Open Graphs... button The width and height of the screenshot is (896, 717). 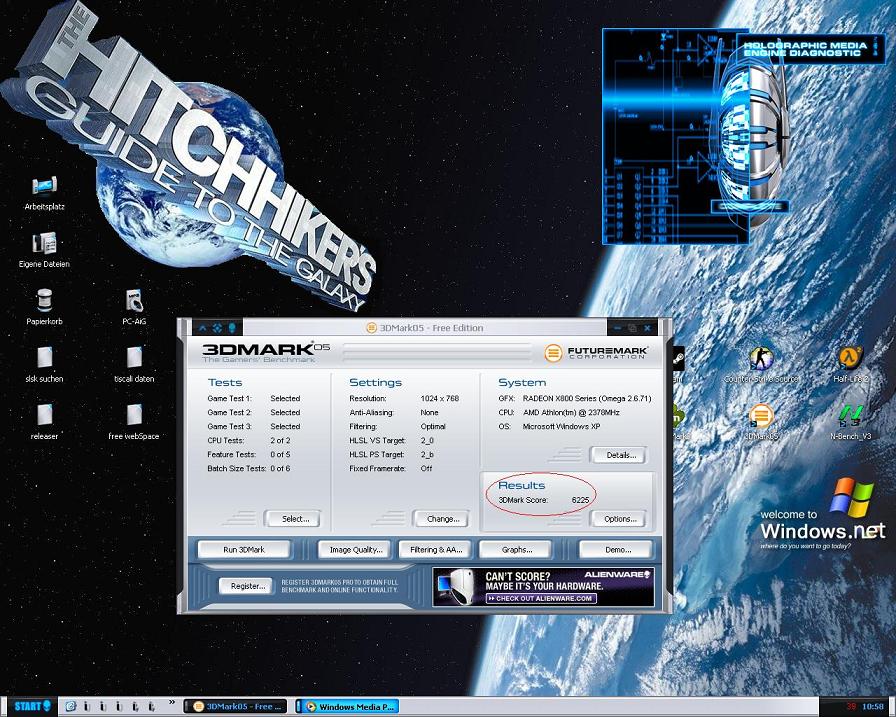pos(517,550)
